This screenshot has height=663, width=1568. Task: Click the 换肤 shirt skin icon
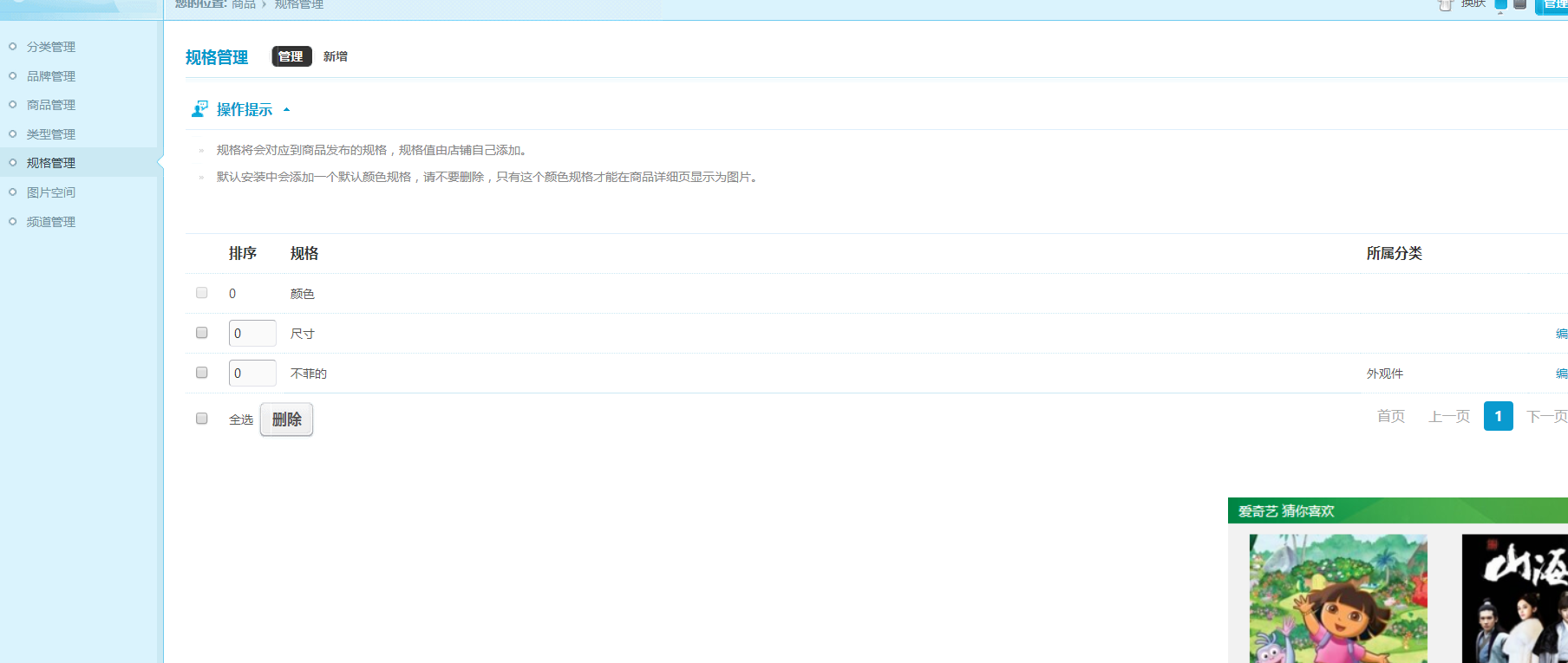coord(1446,5)
